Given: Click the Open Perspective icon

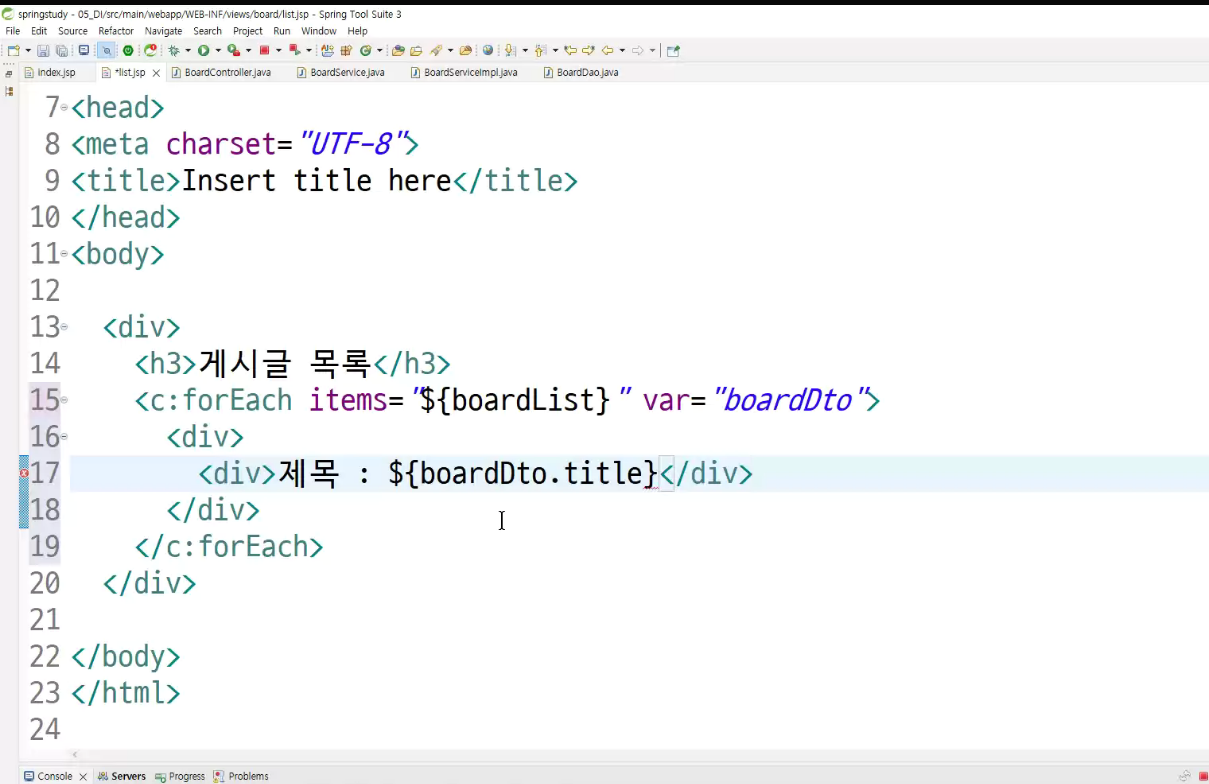Looking at the screenshot, I should [672, 50].
